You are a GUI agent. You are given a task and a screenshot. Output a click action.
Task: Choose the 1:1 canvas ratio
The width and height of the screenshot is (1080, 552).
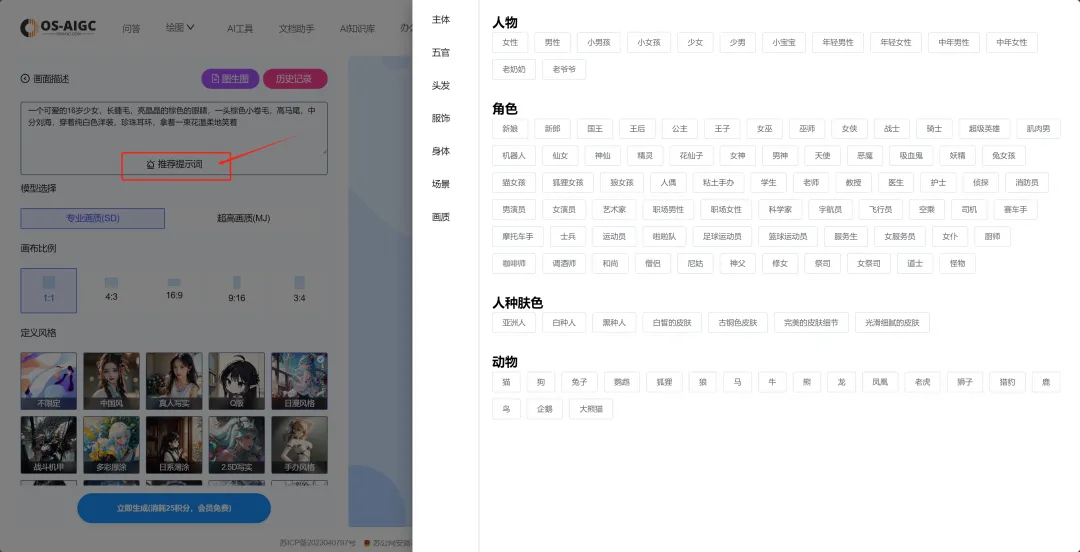pyautogui.click(x=49, y=290)
